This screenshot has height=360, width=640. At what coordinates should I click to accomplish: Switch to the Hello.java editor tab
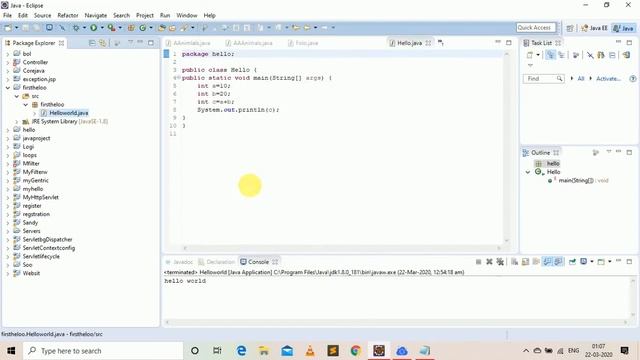pos(409,43)
